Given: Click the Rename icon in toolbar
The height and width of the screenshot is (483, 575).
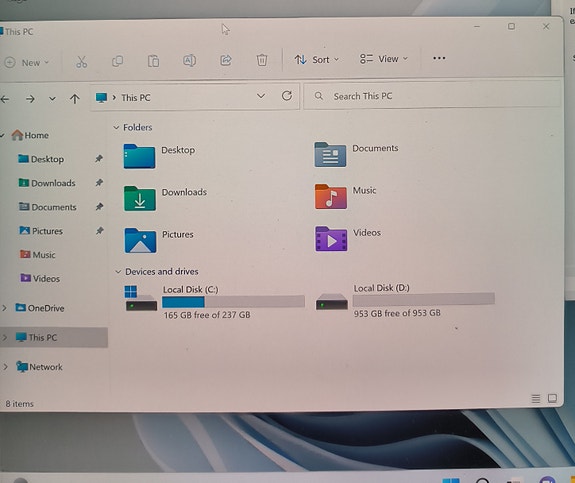Looking at the screenshot, I should (x=189, y=60).
